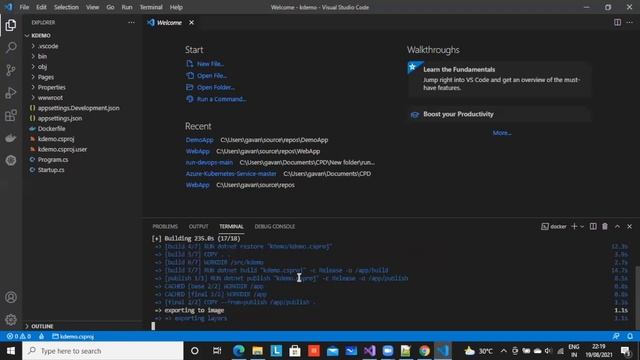640x360 pixels.
Task: Open Boost your Productivity walkthrough
Action: pos(500,114)
